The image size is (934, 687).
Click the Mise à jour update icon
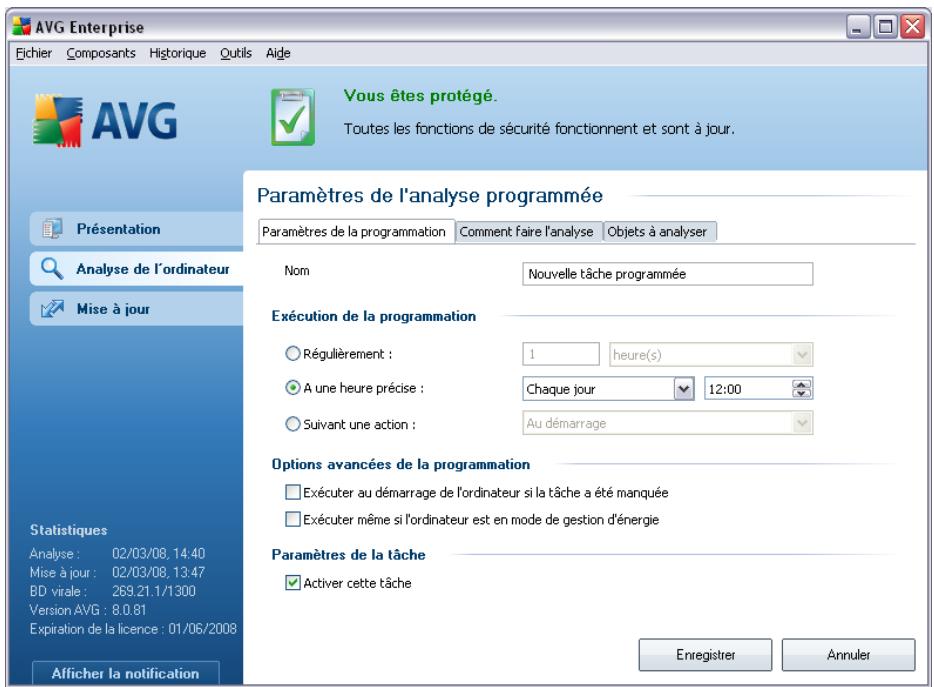[x=52, y=309]
